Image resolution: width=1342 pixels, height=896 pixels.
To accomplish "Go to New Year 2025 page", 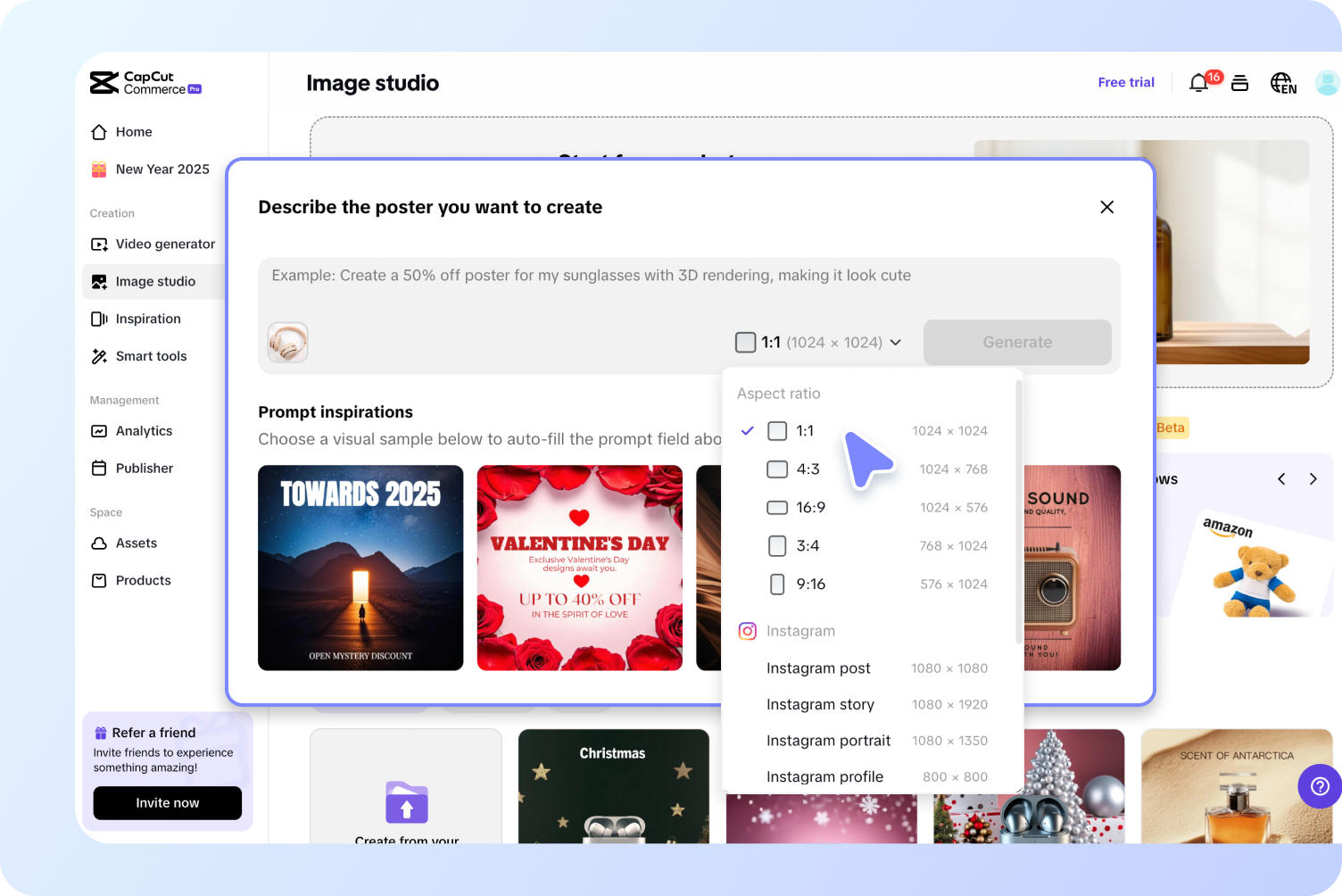I will [x=162, y=169].
